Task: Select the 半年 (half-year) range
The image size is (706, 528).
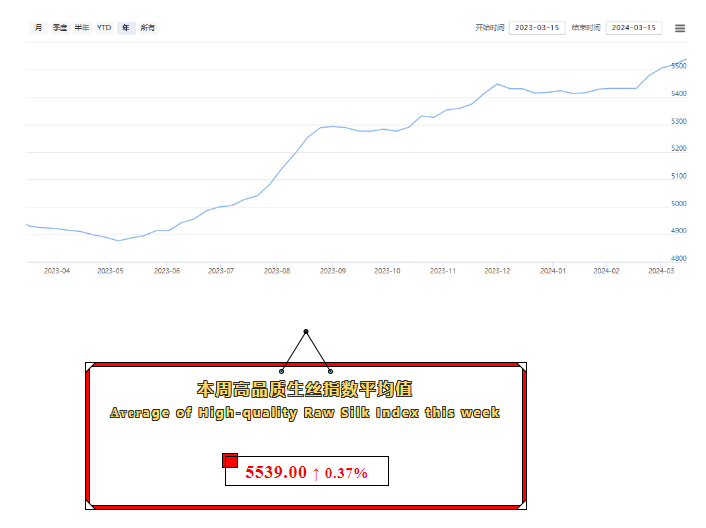Action: click(82, 28)
